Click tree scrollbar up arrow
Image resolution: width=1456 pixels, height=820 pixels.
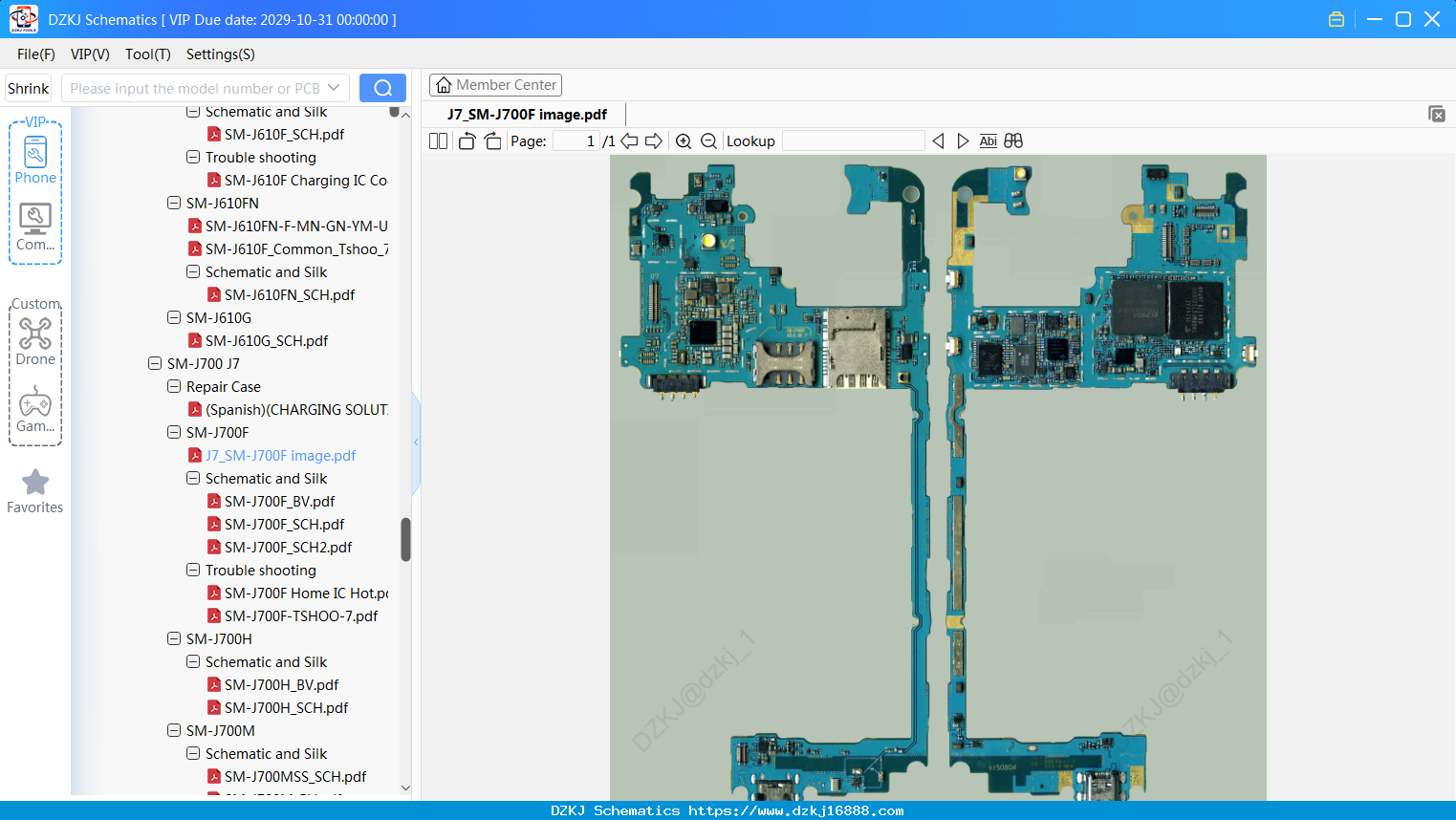(x=405, y=115)
